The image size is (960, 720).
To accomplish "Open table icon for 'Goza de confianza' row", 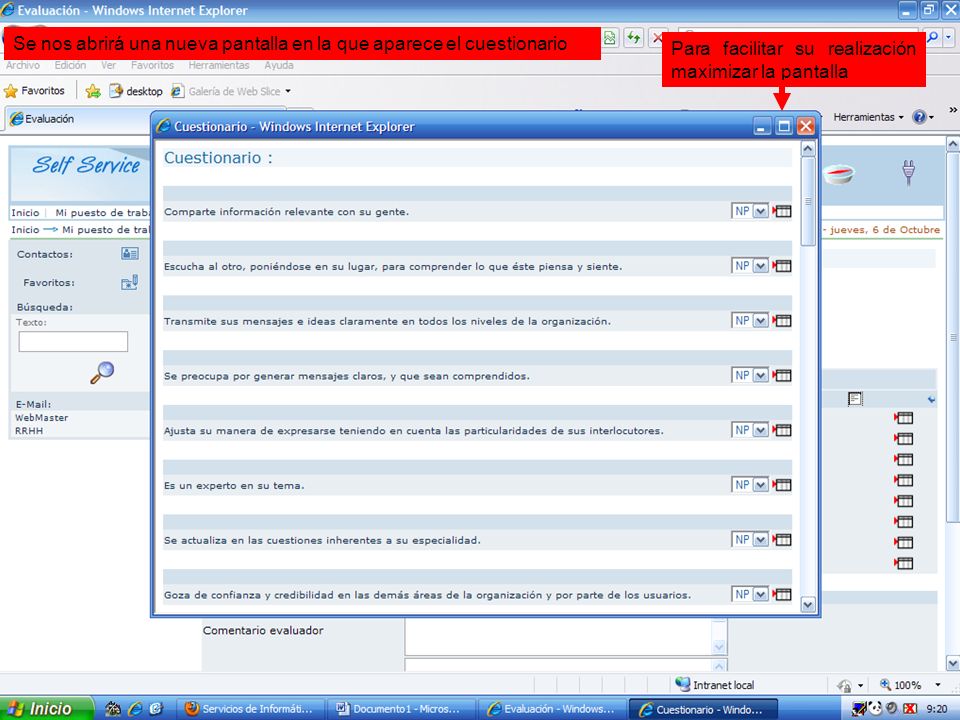I will coord(782,594).
